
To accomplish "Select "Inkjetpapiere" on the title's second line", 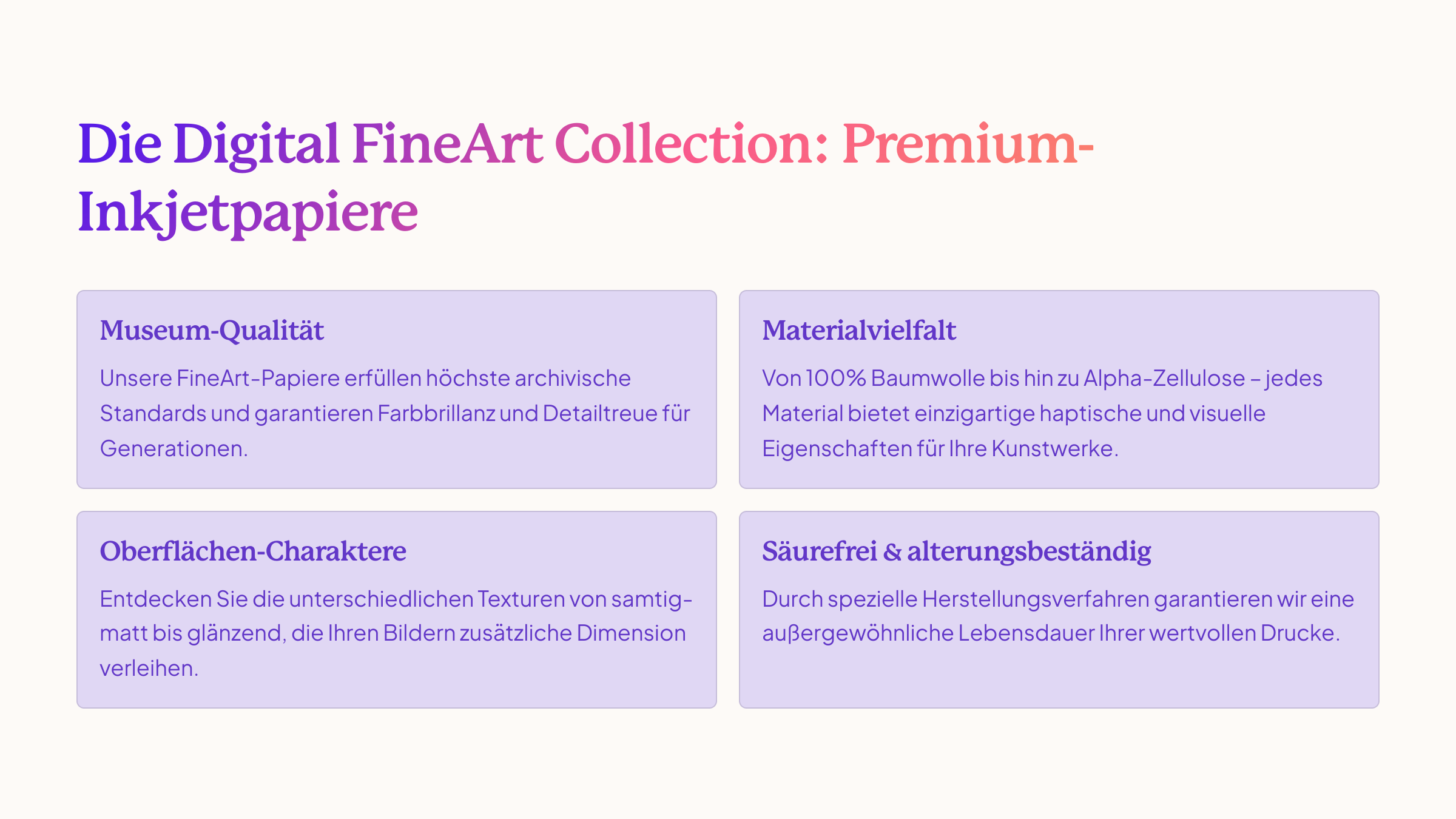I will [248, 212].
